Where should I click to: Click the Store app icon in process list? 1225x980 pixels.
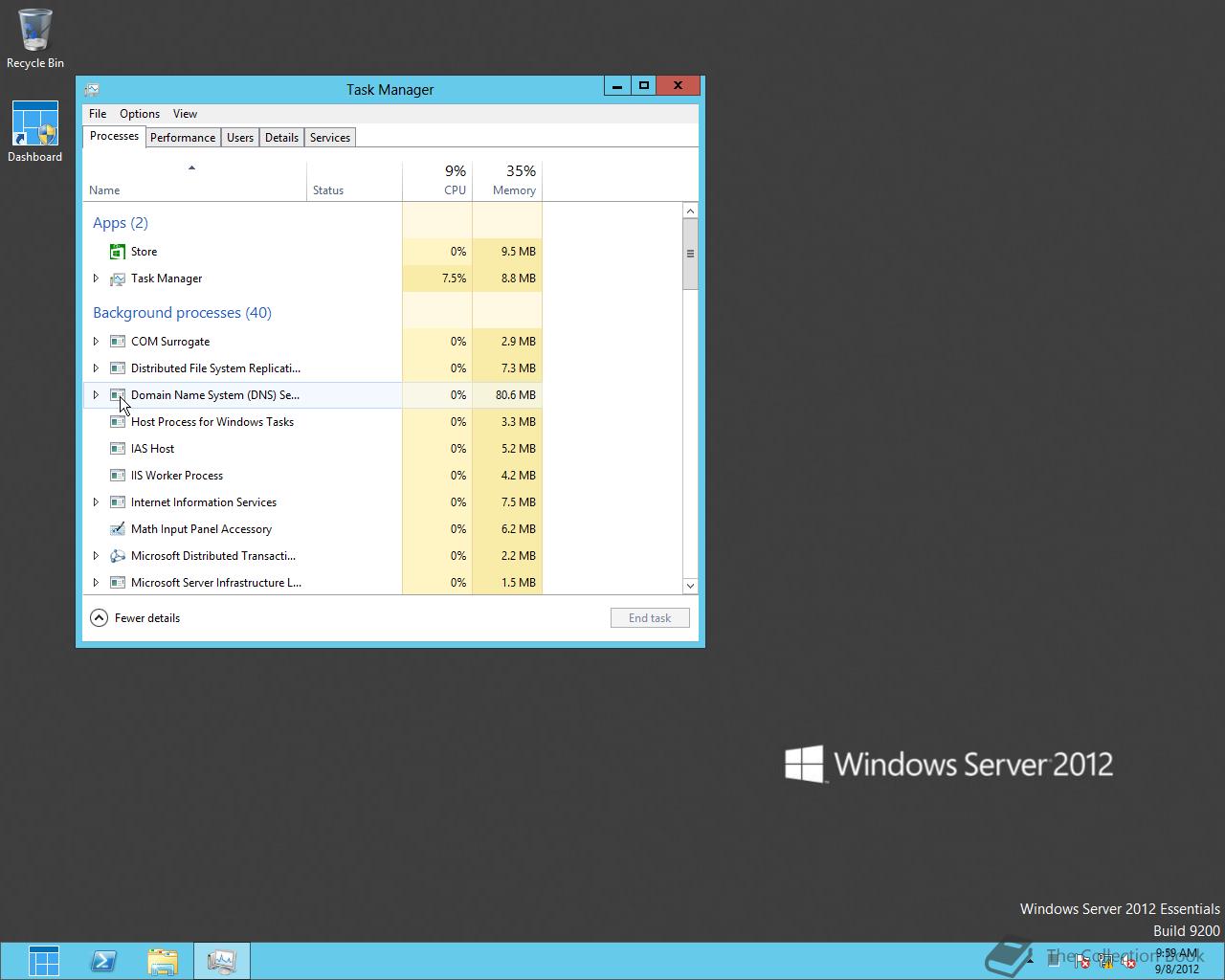click(118, 252)
